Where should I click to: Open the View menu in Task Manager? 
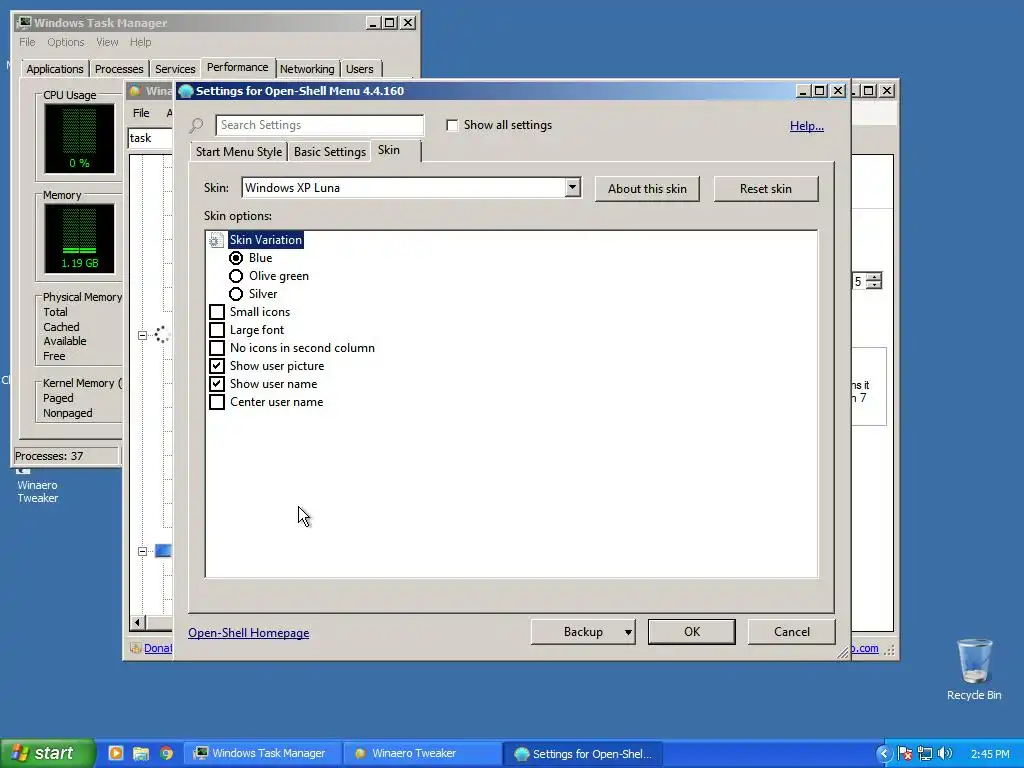[x=107, y=42]
